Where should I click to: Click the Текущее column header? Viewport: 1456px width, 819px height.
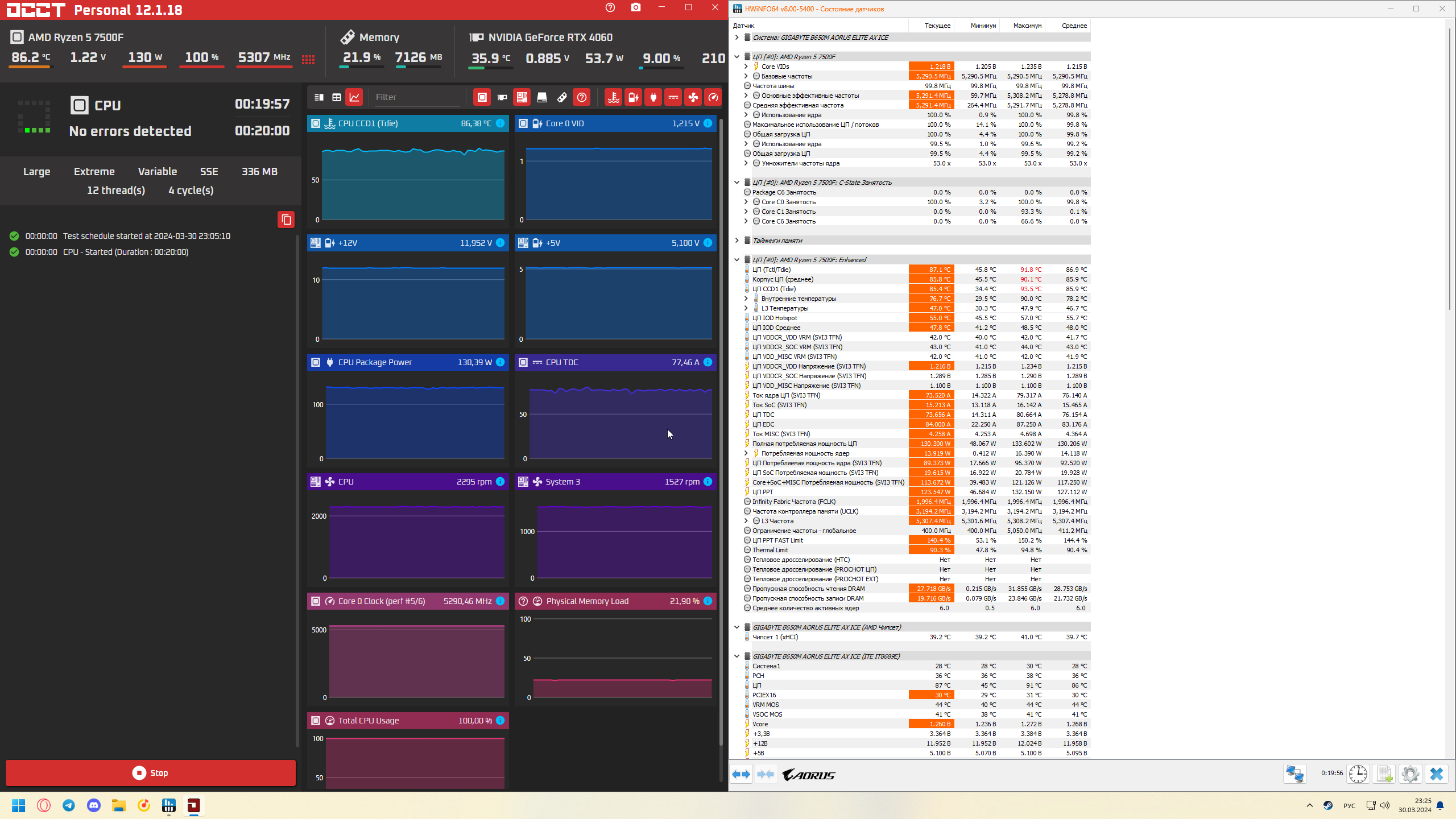pos(937,26)
